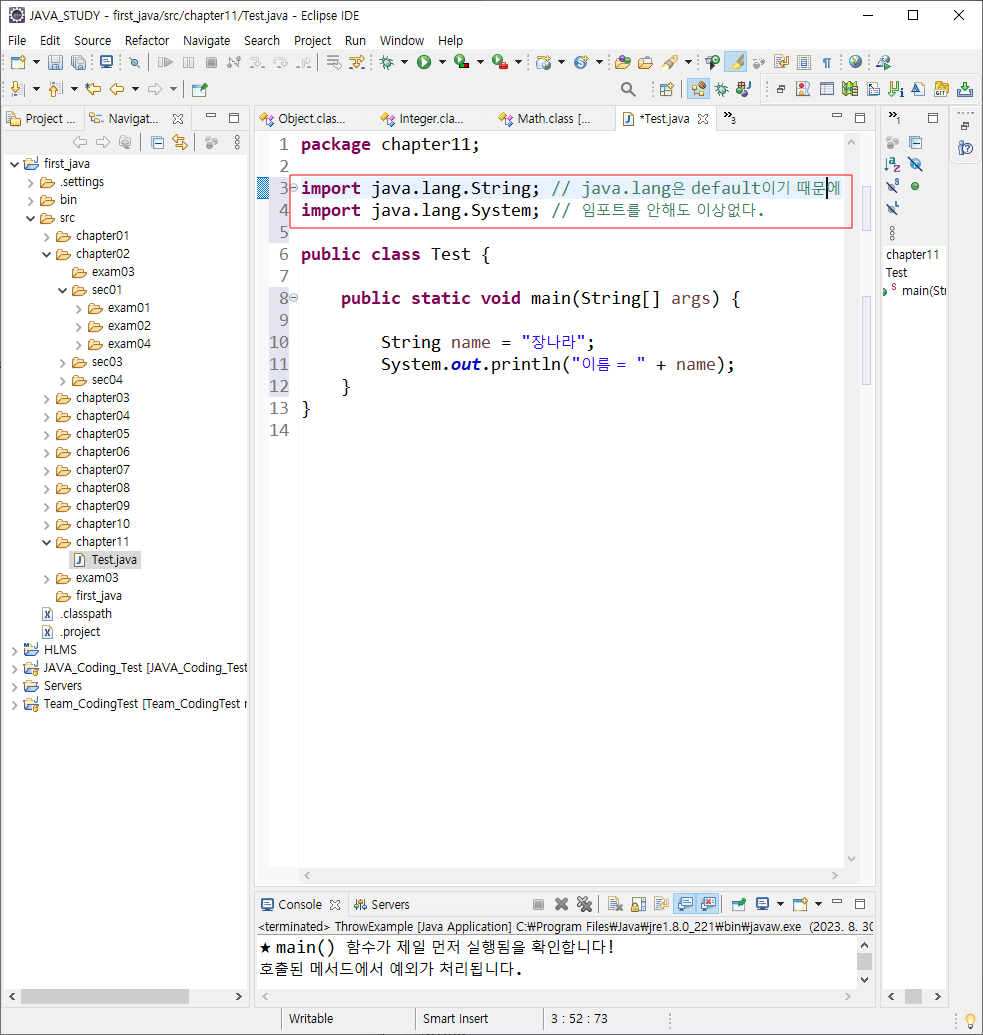Click the lightbulb tip icon in status bar
The width and height of the screenshot is (983, 1035).
pyautogui.click(x=970, y=1020)
